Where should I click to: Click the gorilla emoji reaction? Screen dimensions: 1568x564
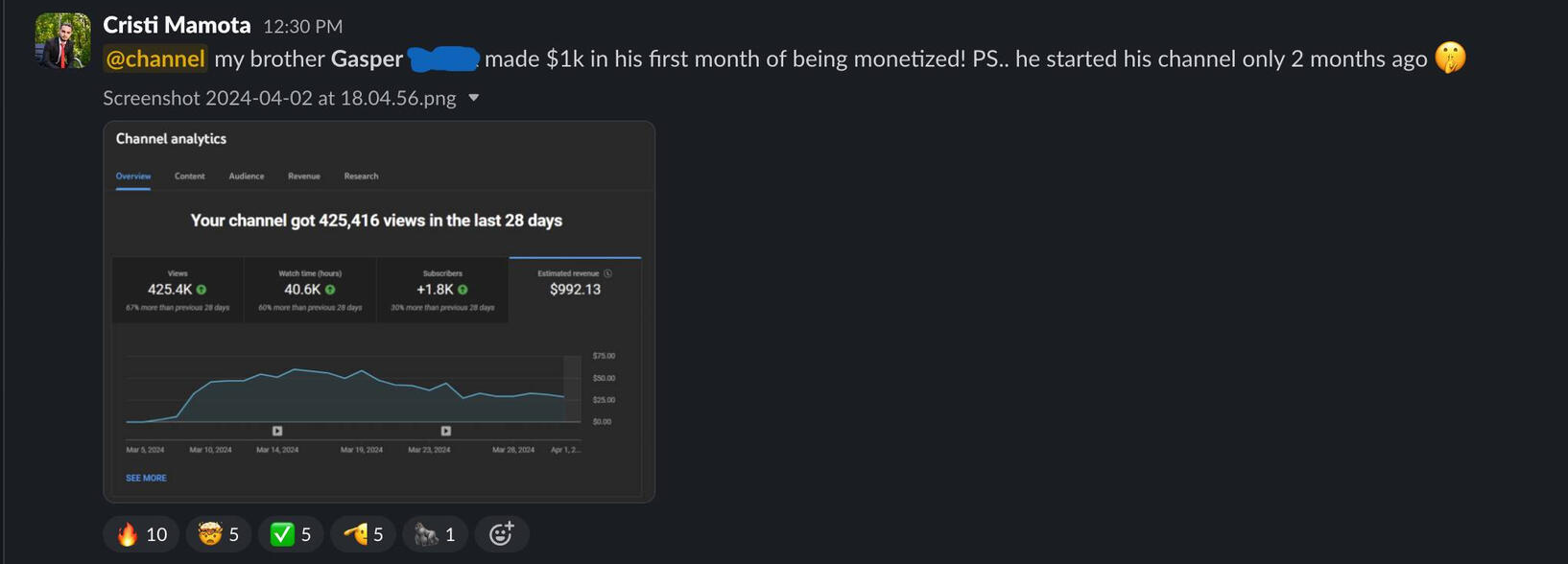tap(435, 534)
